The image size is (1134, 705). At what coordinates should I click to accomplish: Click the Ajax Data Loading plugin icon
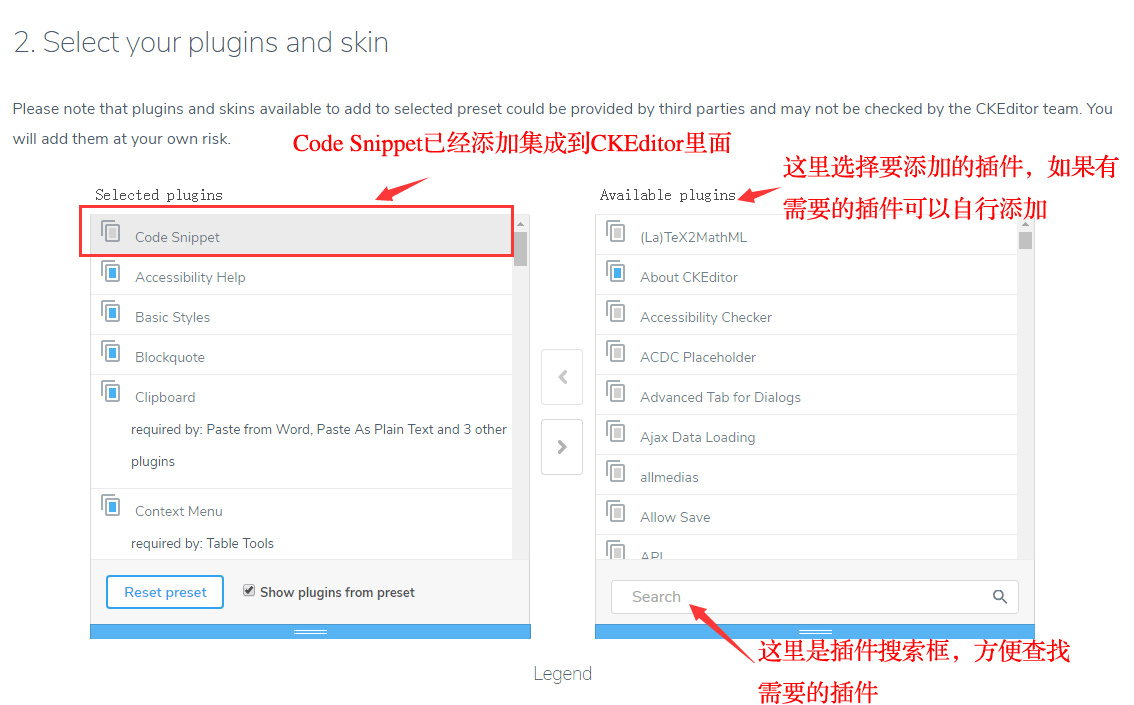tap(615, 432)
